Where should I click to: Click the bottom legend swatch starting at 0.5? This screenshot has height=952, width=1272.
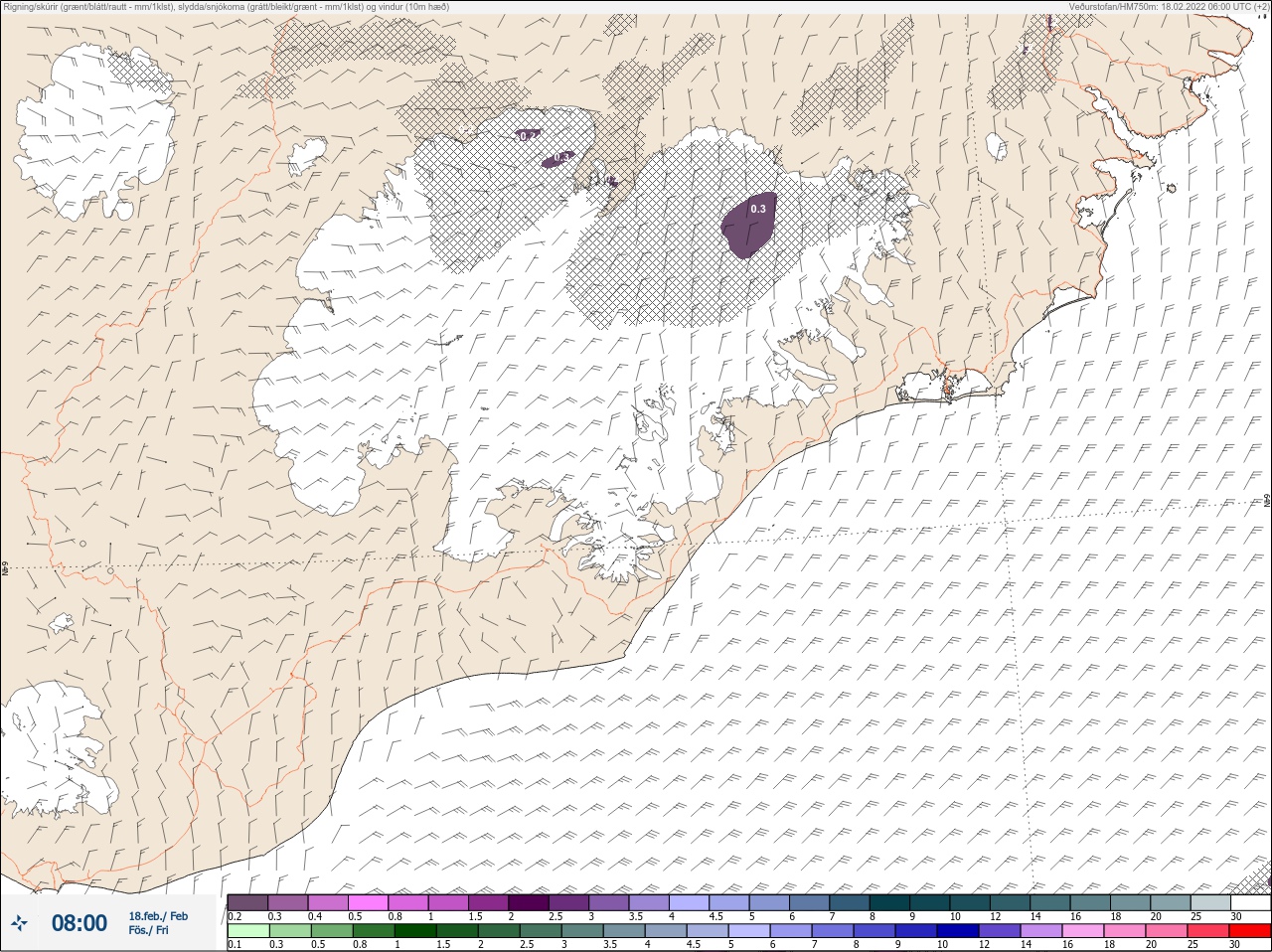click(331, 931)
